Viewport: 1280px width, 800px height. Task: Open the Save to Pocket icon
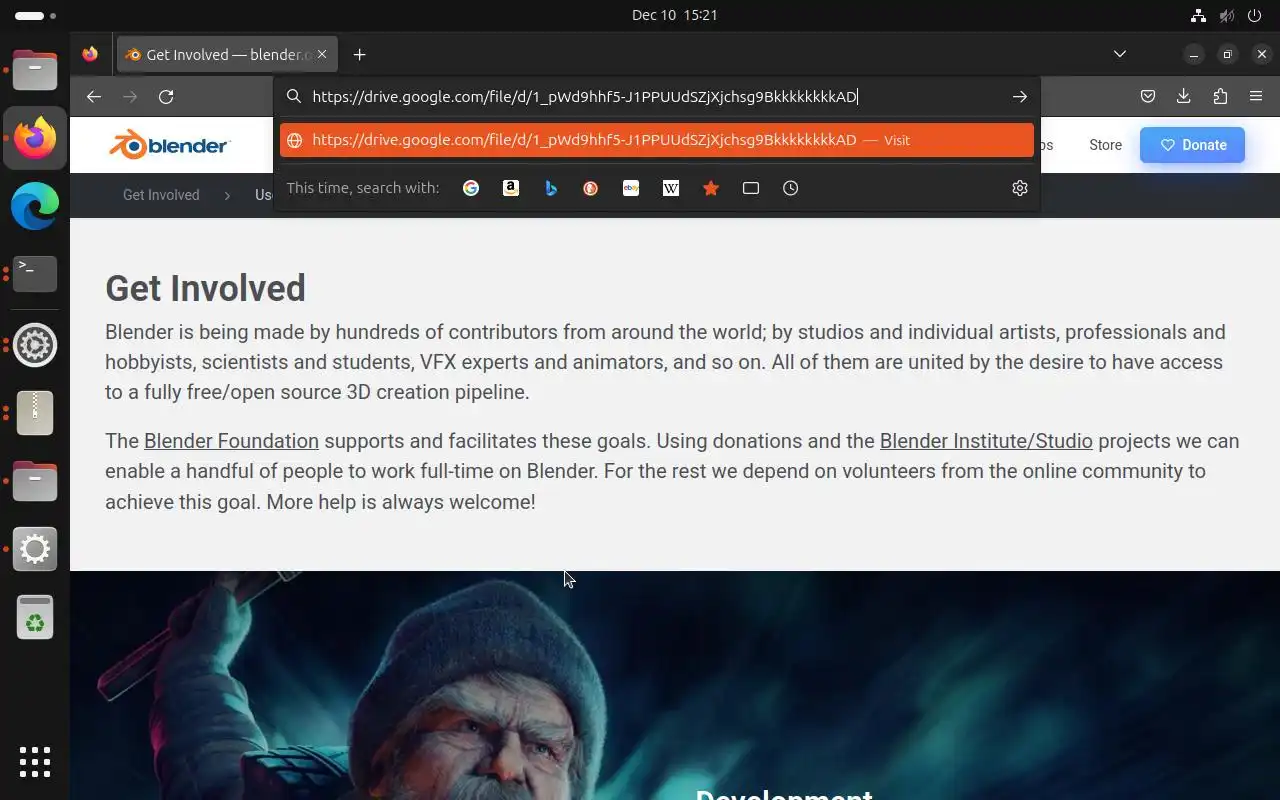tap(1148, 97)
